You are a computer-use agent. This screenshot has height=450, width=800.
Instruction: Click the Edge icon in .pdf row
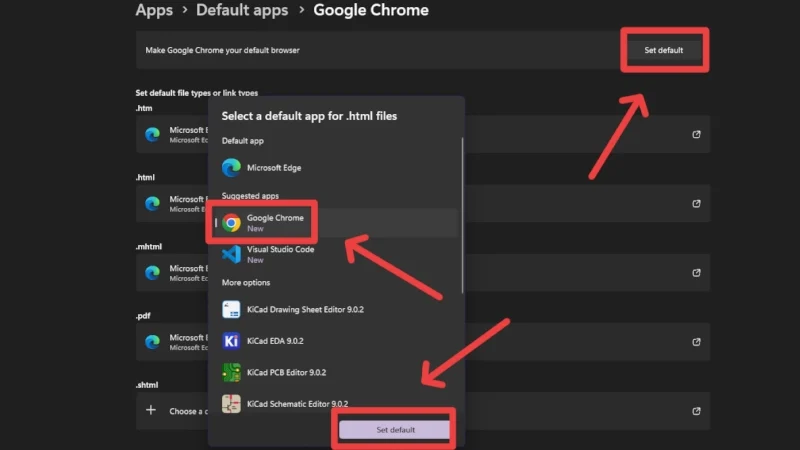point(152,342)
